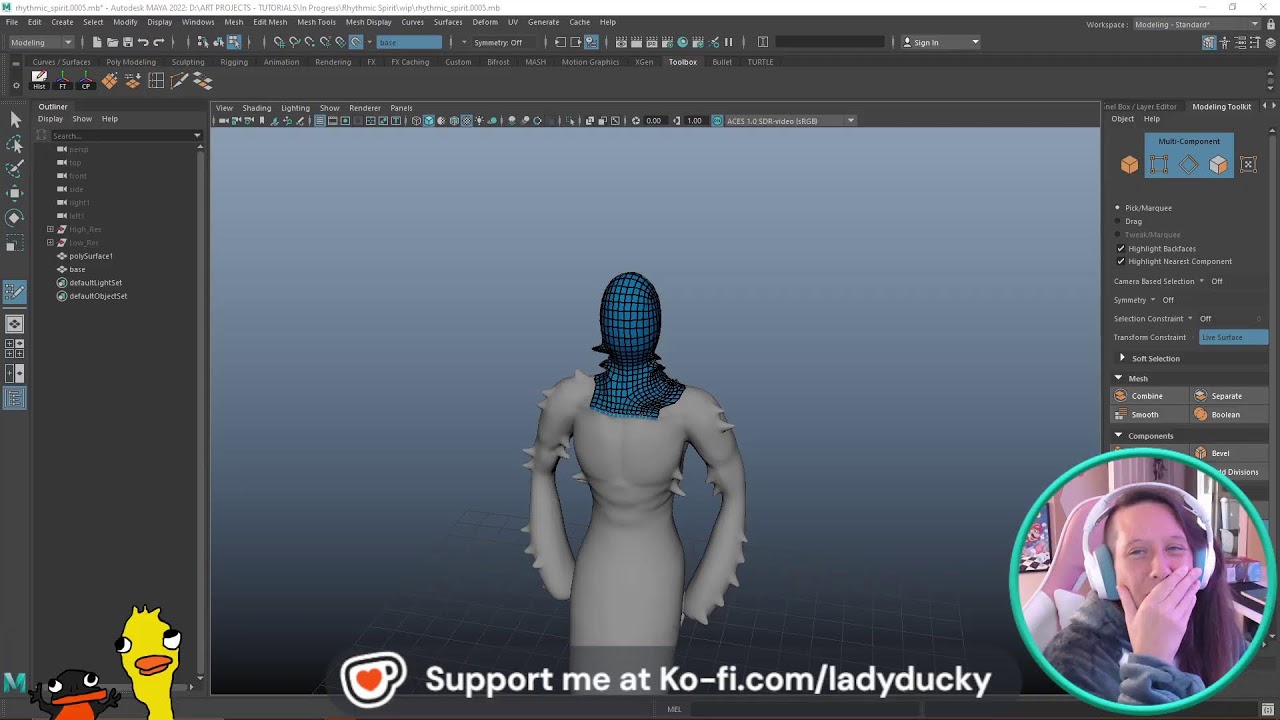The image size is (1280, 720).
Task: Click the Redo arrow icon
Action: tap(158, 42)
